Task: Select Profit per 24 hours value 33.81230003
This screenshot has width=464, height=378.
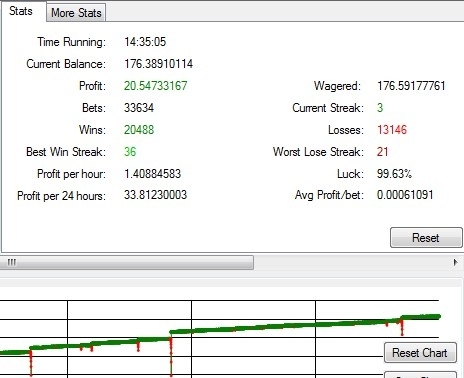Action: [x=155, y=195]
